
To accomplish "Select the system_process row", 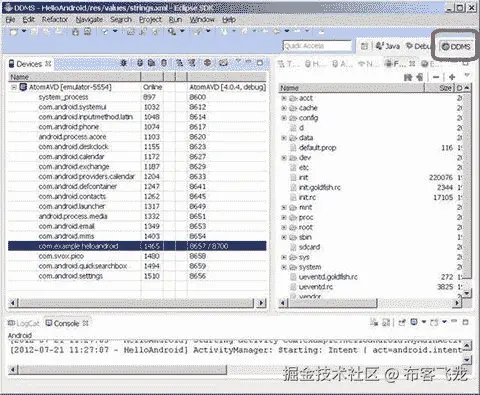I will click(x=137, y=97).
